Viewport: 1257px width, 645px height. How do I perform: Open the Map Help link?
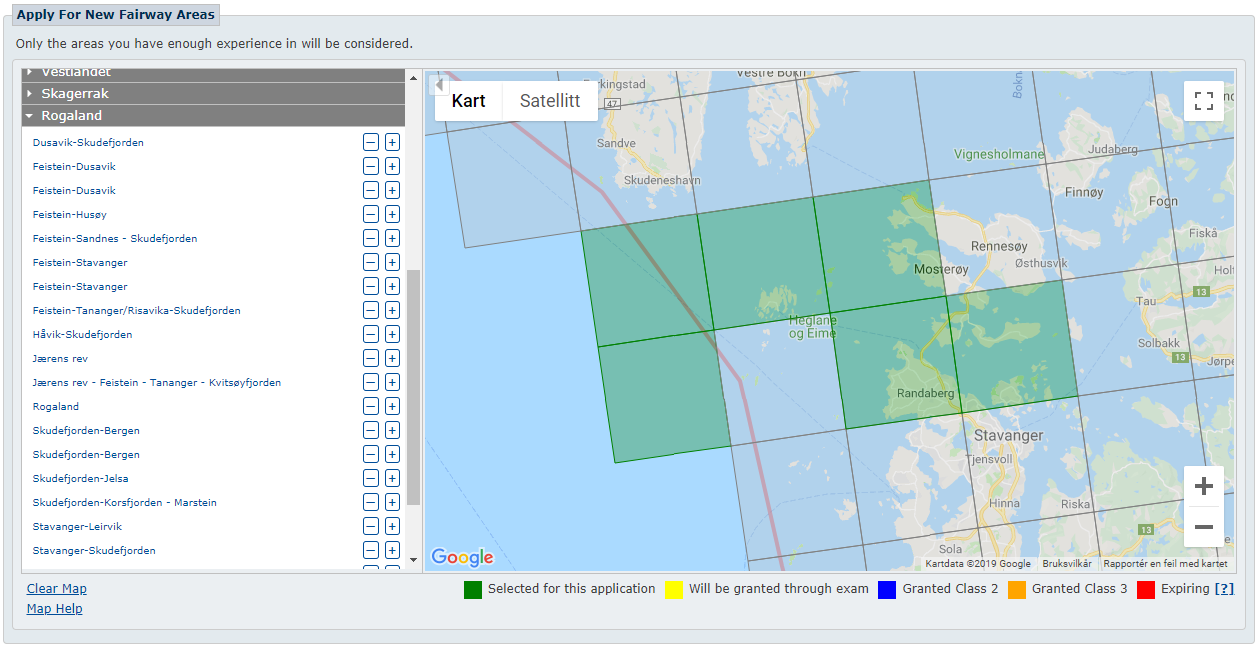coord(54,609)
